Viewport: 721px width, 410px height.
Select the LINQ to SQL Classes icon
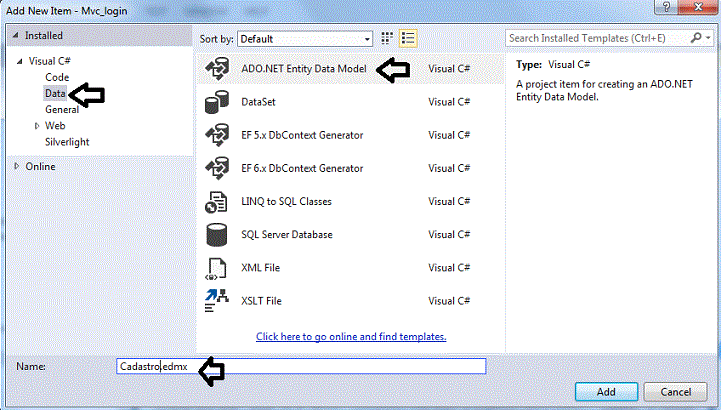tap(216, 202)
